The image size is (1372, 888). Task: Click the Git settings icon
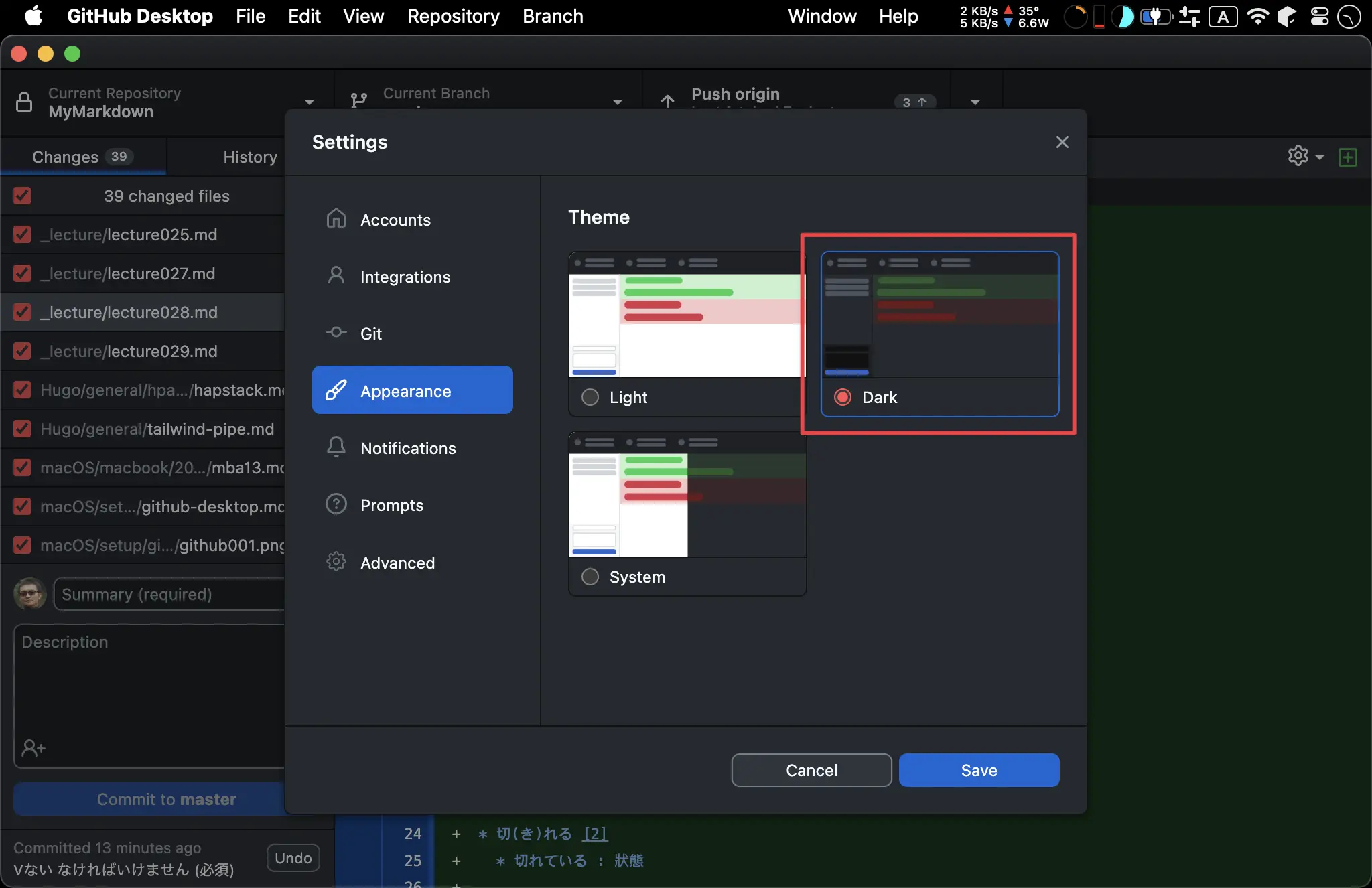click(x=337, y=333)
